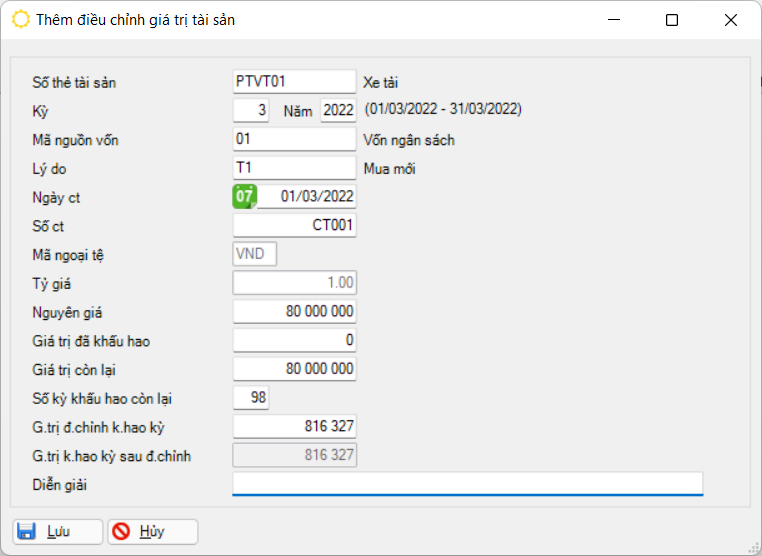Screen dimensions: 762x556
Task: Click the Năm year field 2022
Action: click(x=338, y=110)
